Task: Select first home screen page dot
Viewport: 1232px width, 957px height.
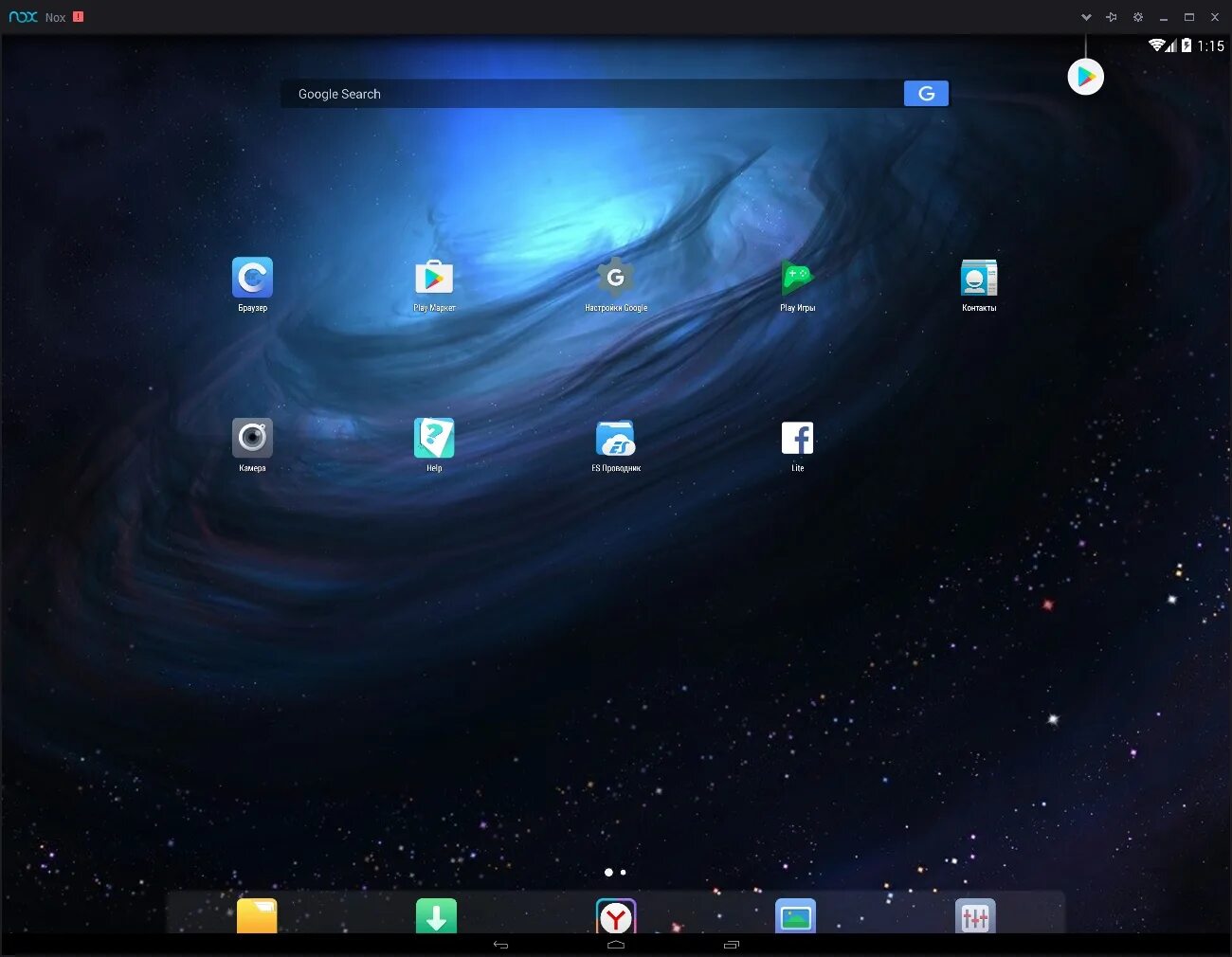Action: [608, 872]
